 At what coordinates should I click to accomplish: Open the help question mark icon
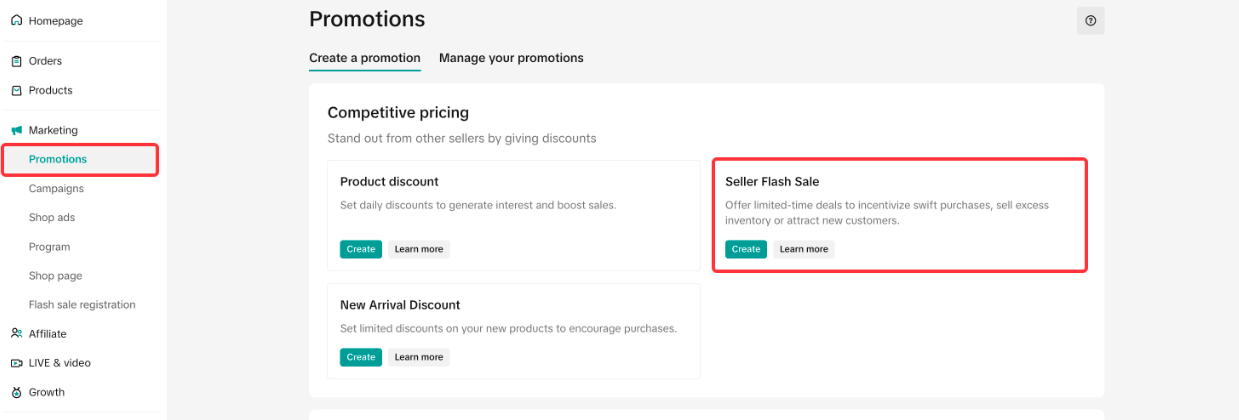(x=1090, y=20)
